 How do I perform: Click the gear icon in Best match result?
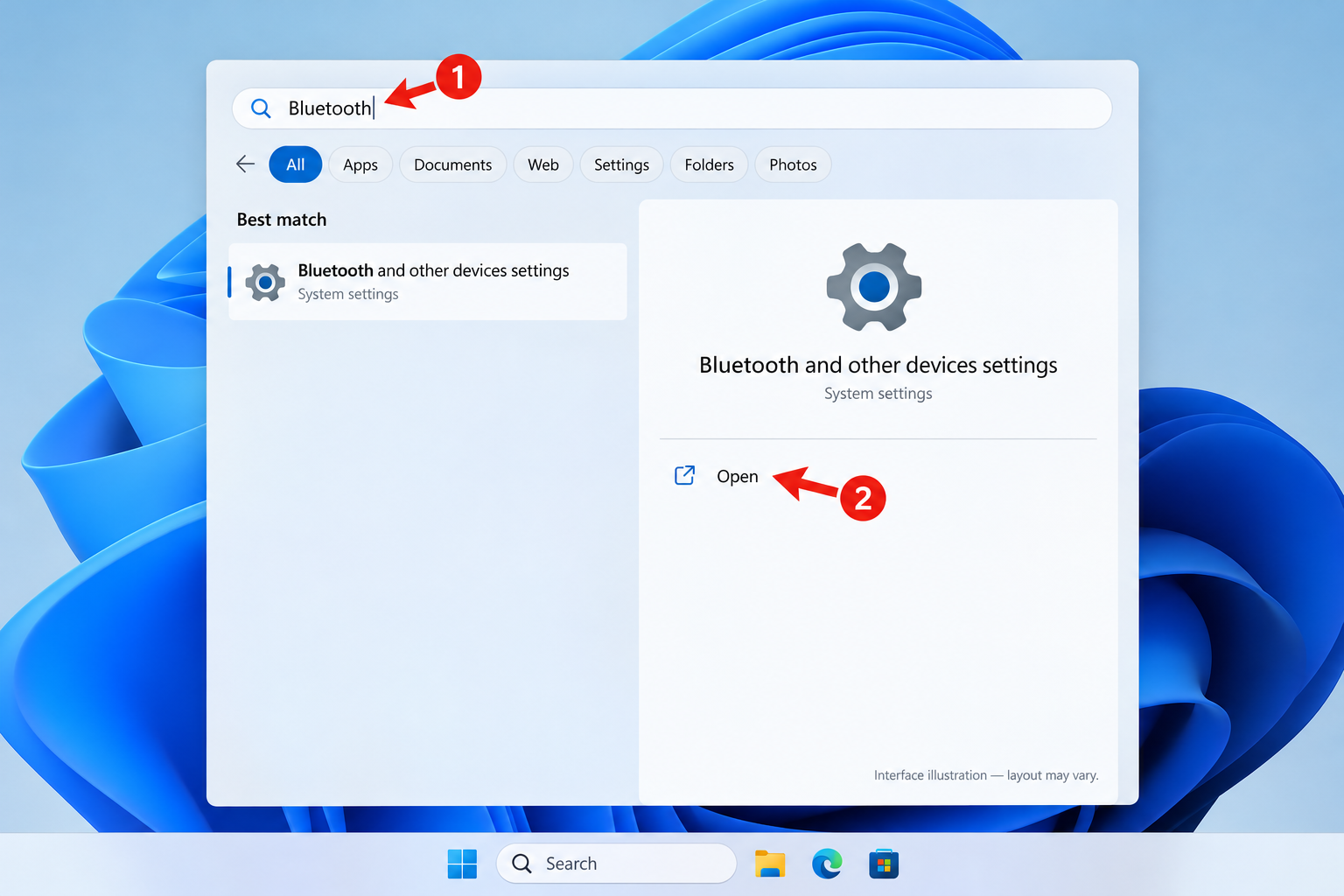pos(265,283)
